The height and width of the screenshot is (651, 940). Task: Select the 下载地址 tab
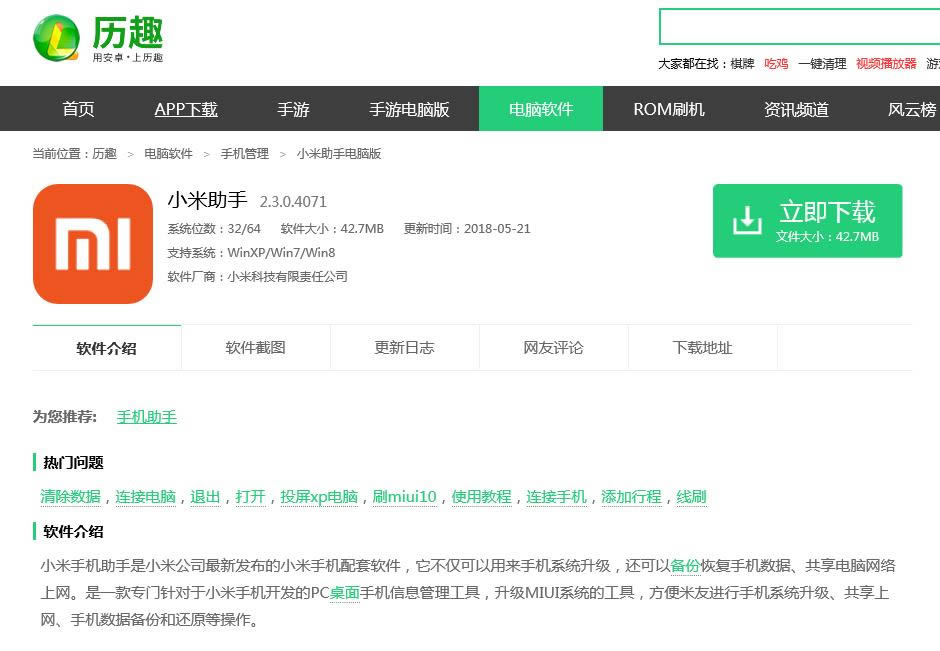pyautogui.click(x=702, y=348)
